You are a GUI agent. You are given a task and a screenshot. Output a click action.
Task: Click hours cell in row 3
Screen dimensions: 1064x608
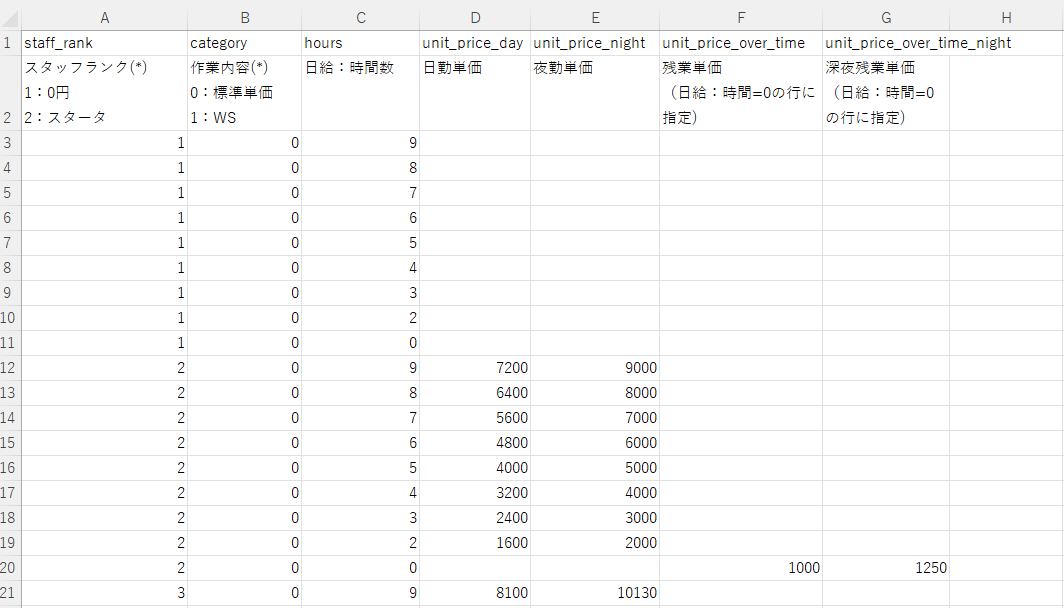pyautogui.click(x=360, y=143)
